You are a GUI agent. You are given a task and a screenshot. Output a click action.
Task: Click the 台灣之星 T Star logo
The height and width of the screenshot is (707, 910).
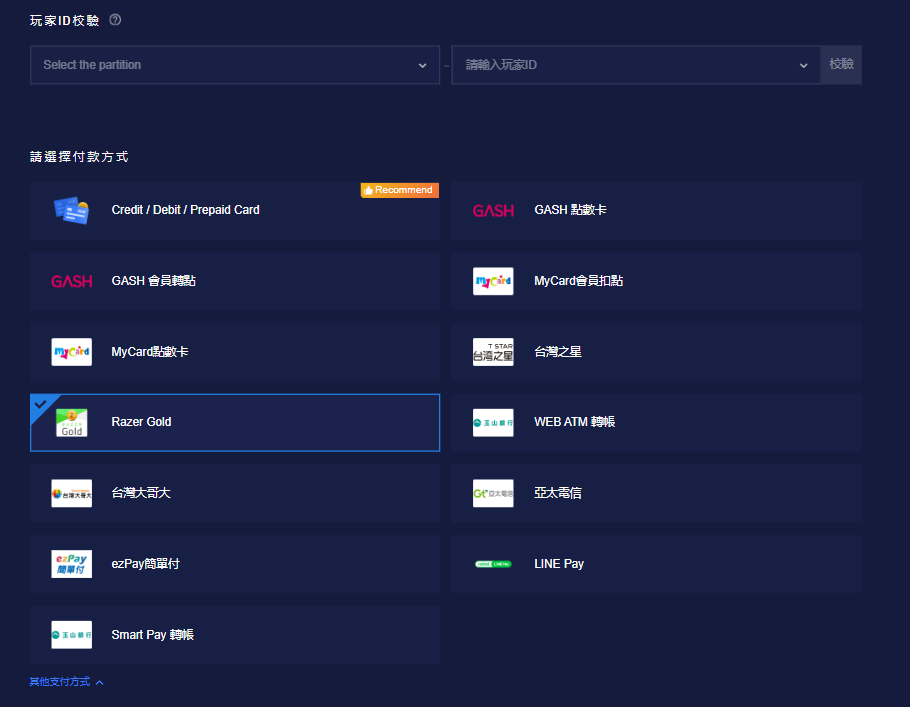493,352
